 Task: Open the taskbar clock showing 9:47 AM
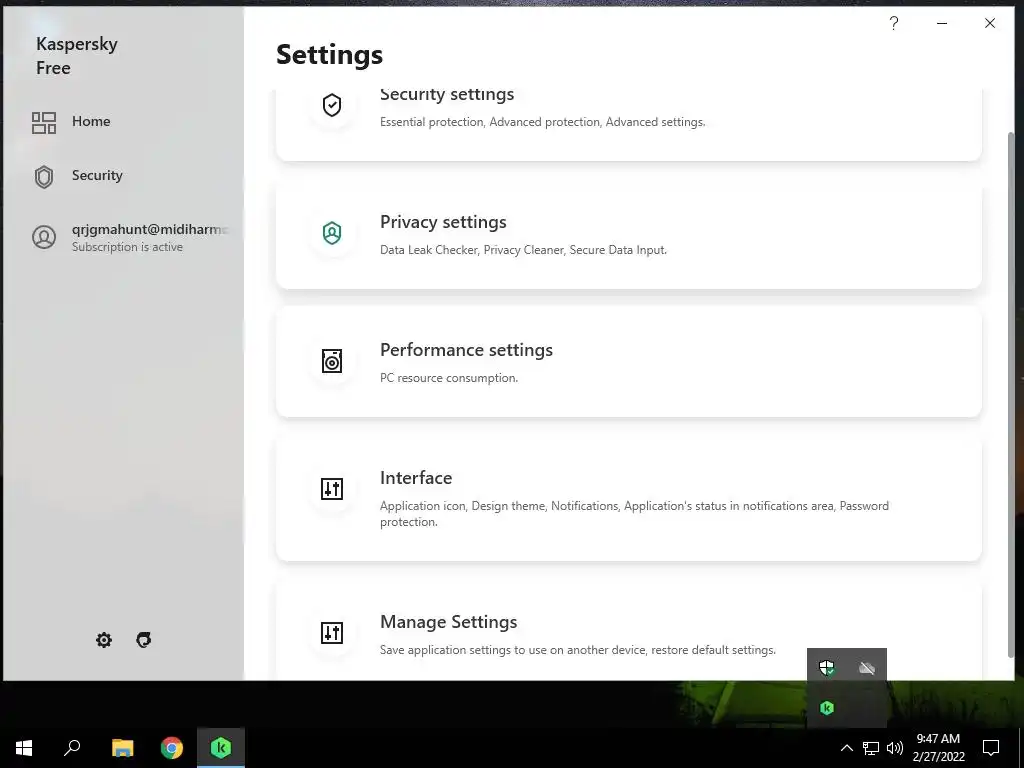[x=938, y=748]
